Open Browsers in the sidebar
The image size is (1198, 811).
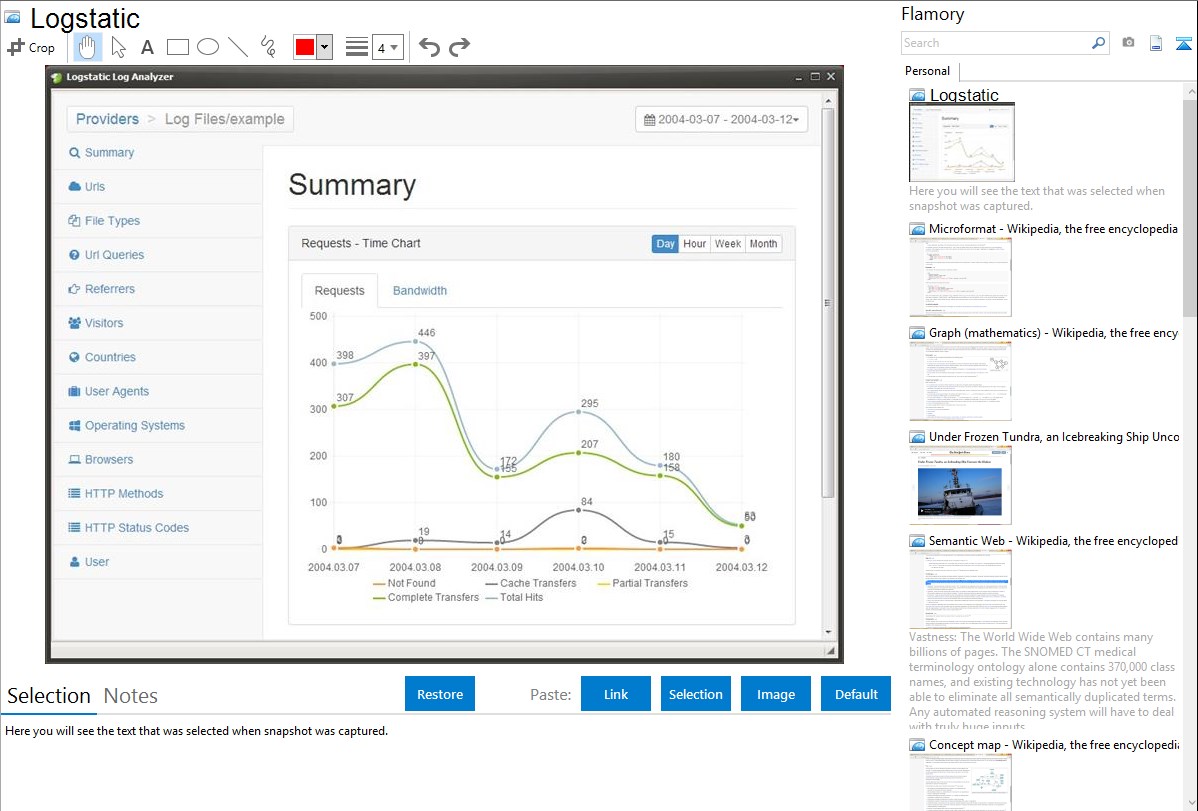pyautogui.click(x=100, y=459)
